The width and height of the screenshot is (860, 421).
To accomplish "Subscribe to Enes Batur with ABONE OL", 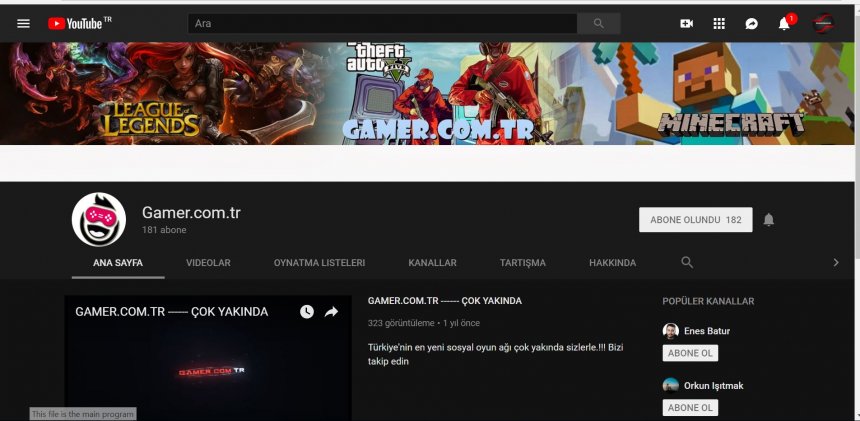I will pos(690,353).
